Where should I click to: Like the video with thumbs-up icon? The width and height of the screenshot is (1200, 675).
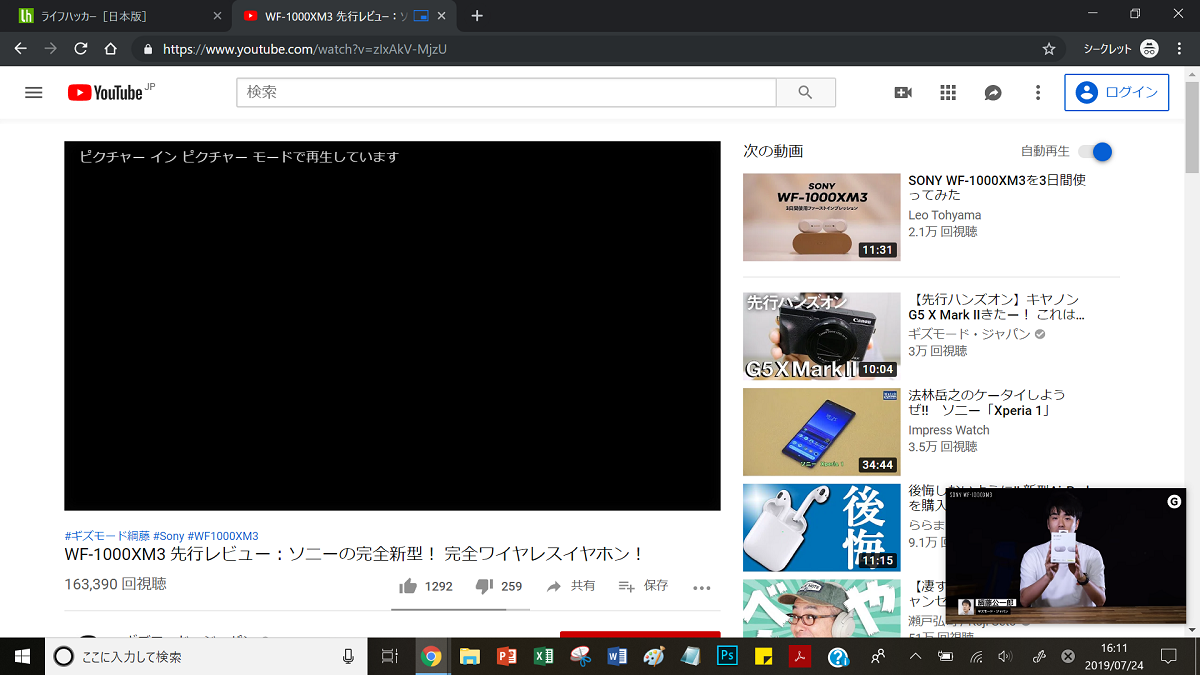408,586
